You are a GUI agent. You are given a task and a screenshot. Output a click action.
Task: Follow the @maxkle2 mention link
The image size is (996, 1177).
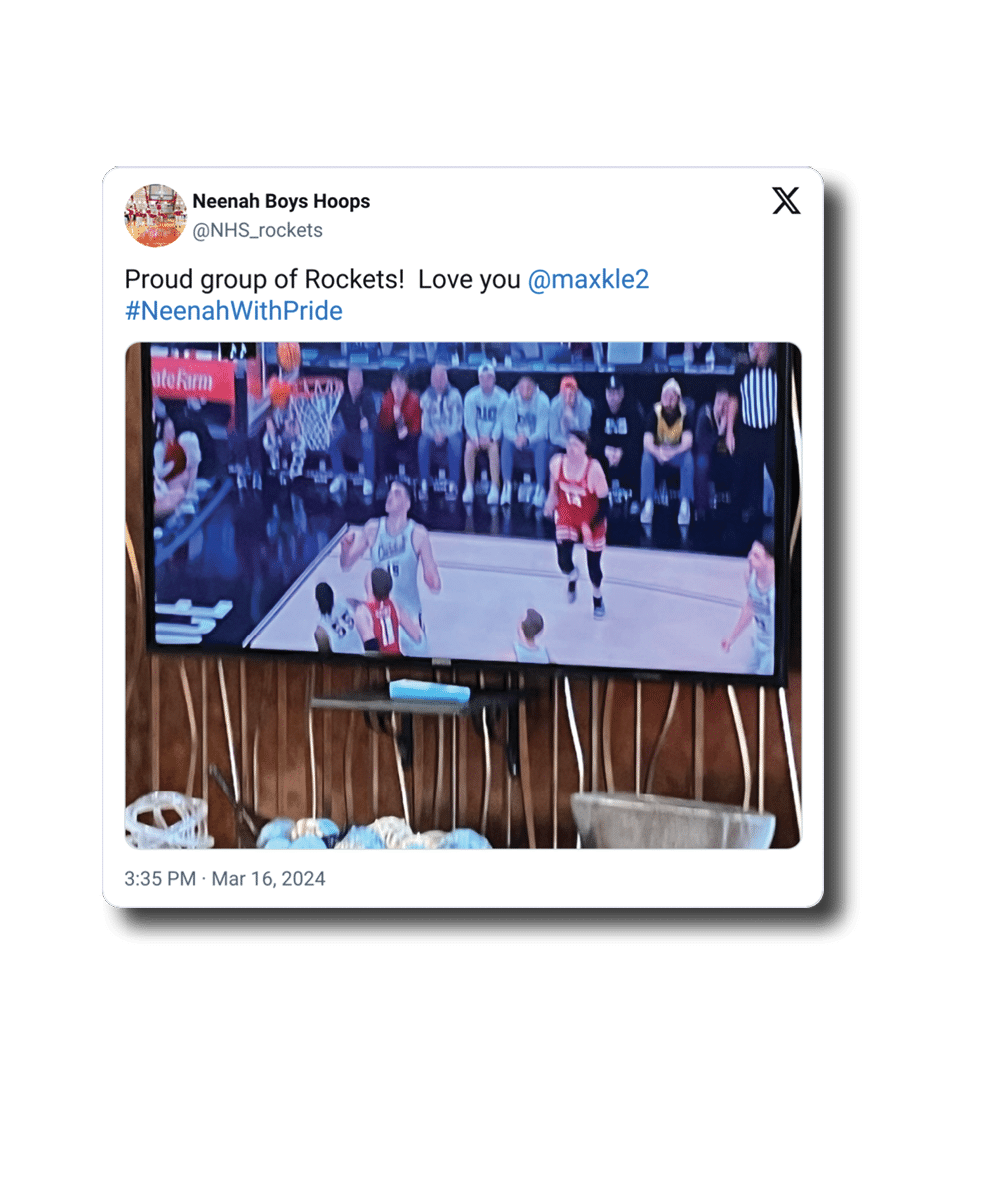click(588, 279)
